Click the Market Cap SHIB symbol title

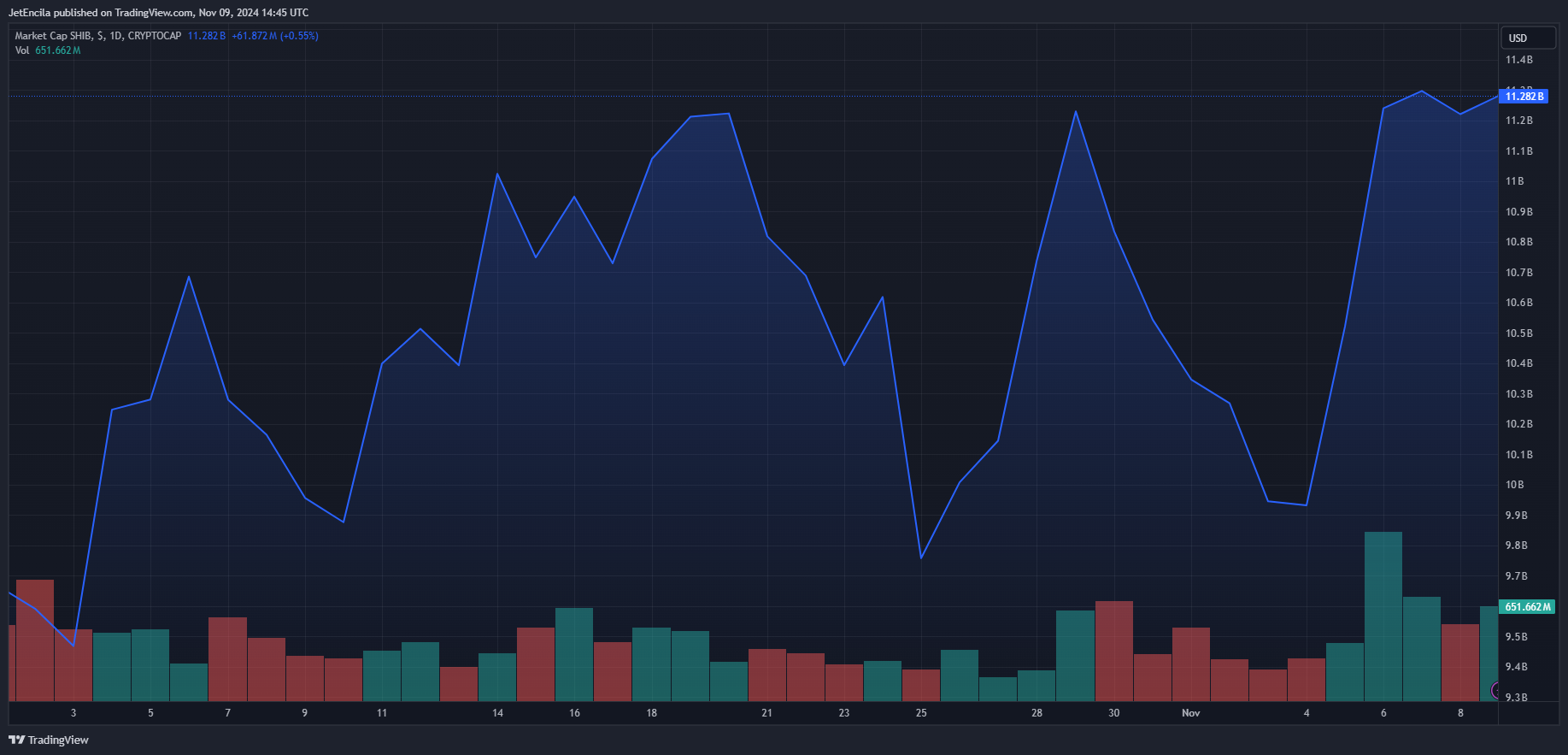[x=97, y=36]
